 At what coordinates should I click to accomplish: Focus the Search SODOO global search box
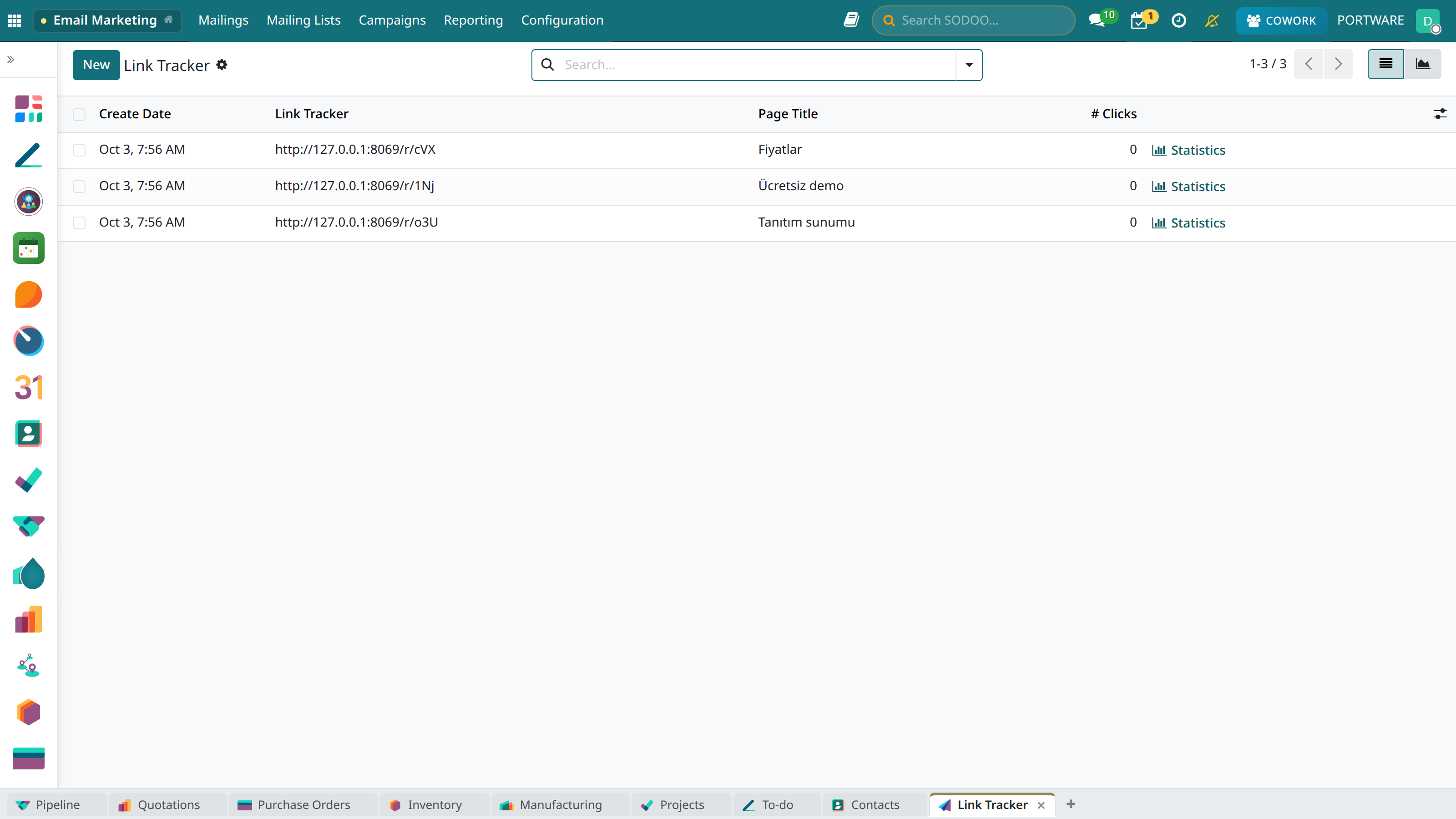(x=973, y=20)
